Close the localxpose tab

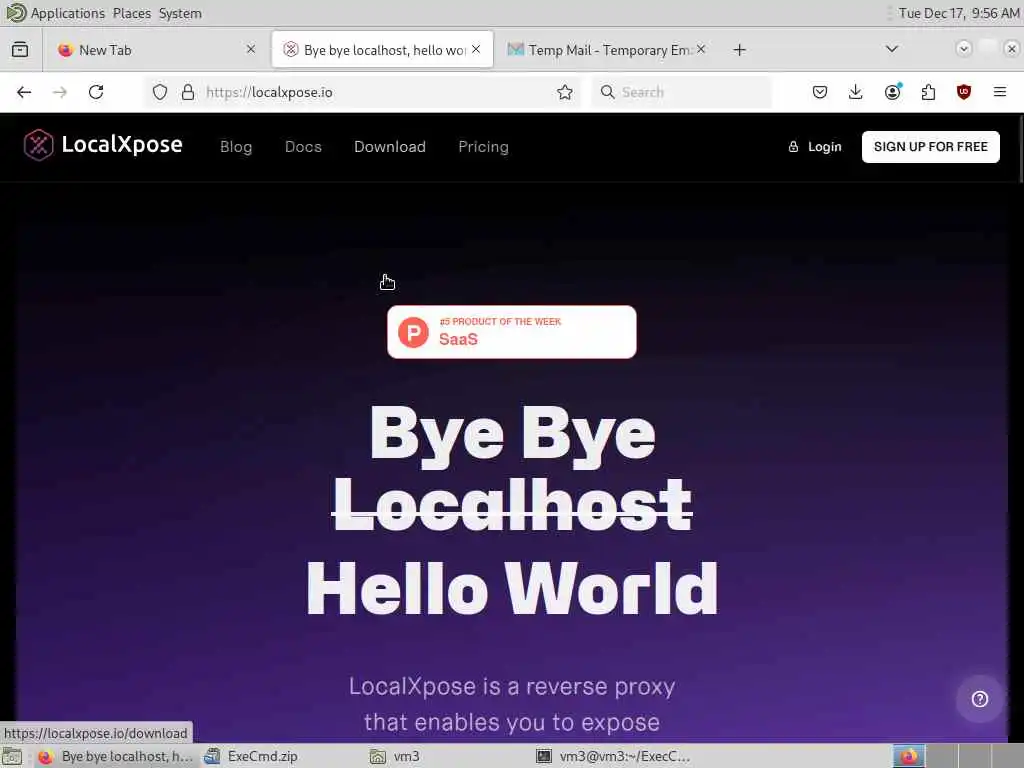[476, 49]
